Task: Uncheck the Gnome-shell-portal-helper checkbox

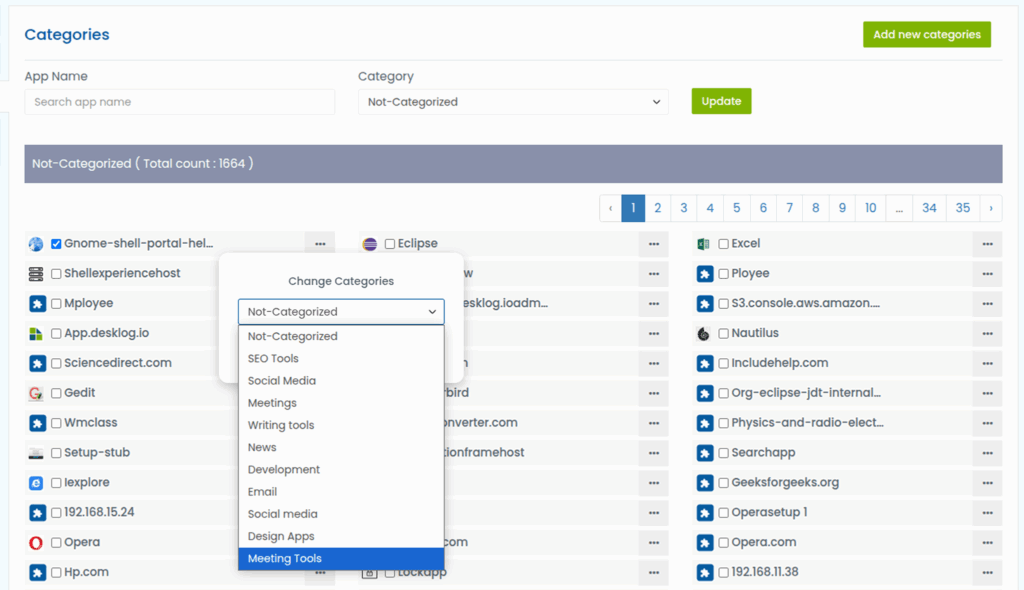Action: point(56,244)
